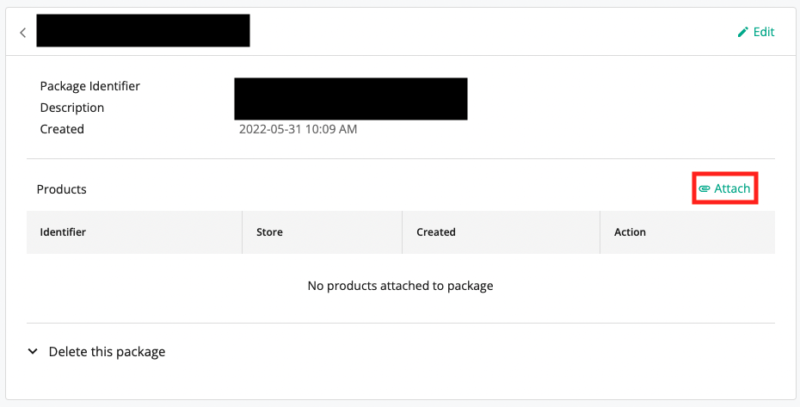Image resolution: width=800 pixels, height=407 pixels.
Task: Click the No products attached message
Action: pos(400,286)
